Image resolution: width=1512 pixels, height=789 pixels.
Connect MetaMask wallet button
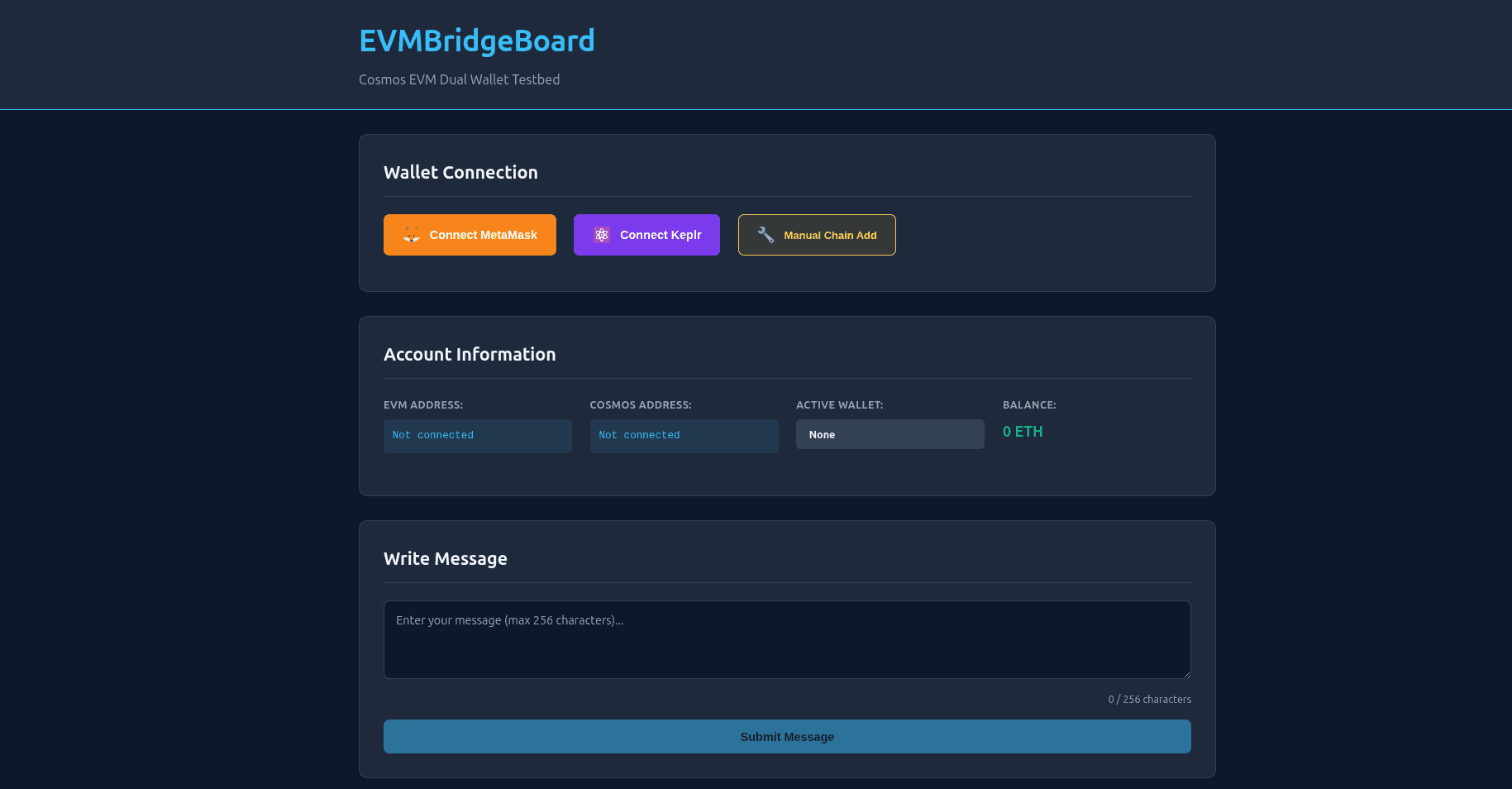click(470, 235)
